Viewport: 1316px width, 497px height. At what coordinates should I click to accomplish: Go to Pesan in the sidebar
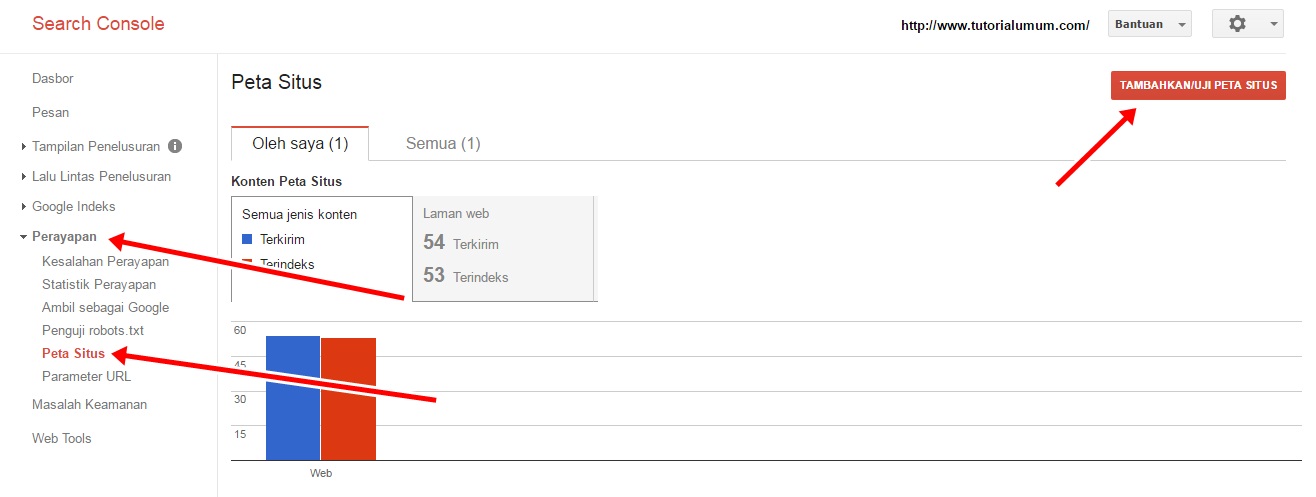pos(51,112)
